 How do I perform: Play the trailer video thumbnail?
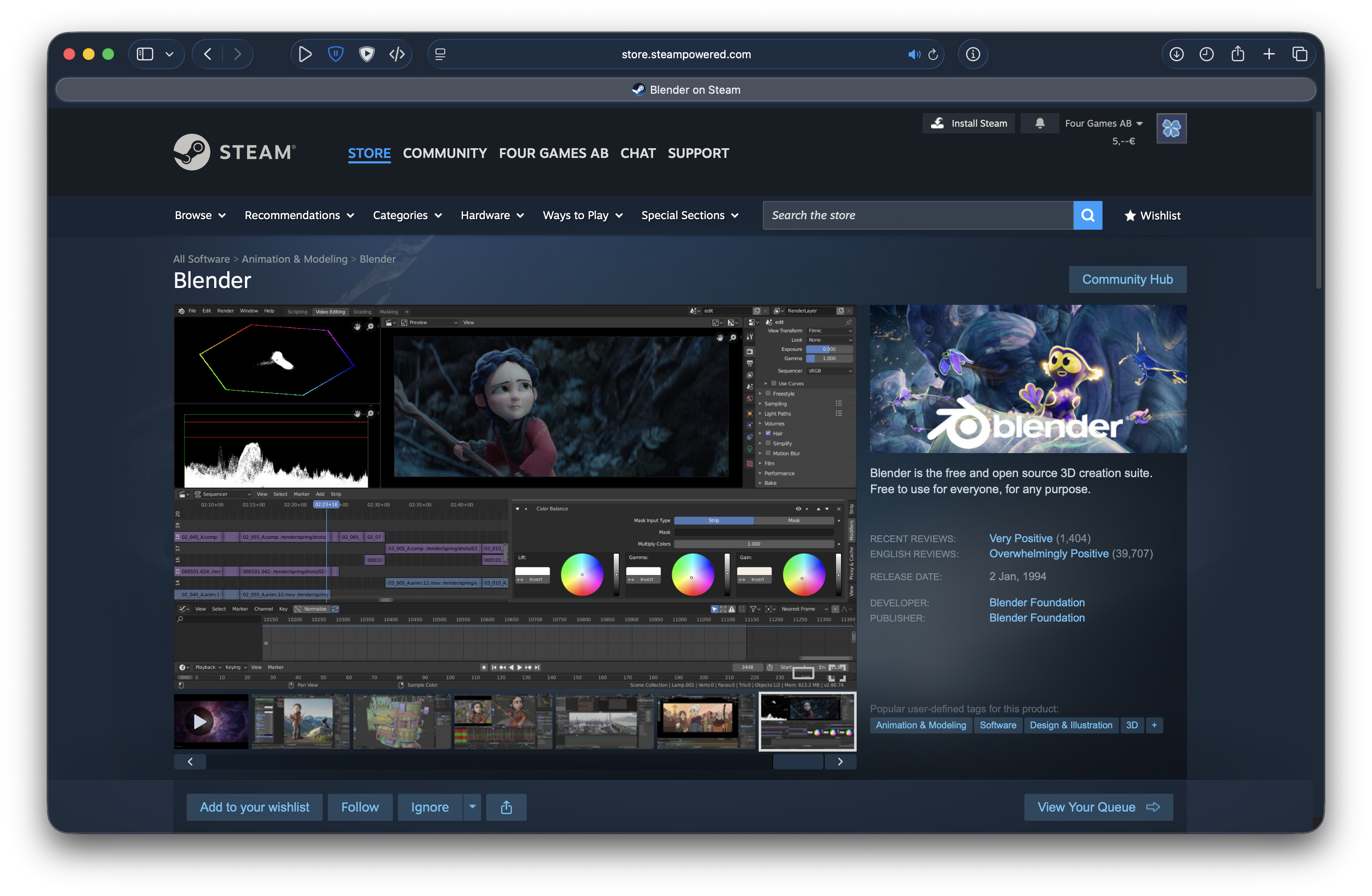point(211,722)
